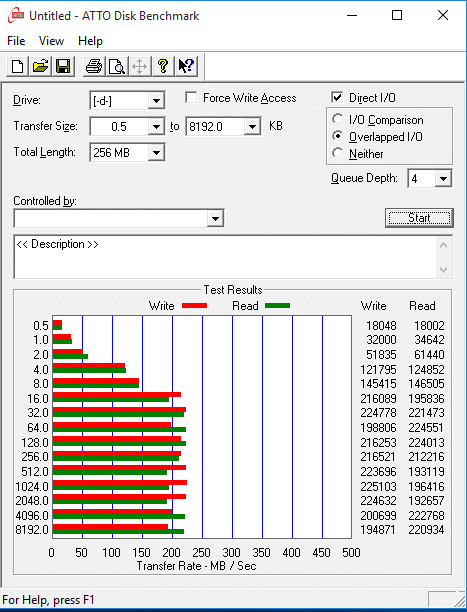Open the View menu
Screen dimensions: 467x612
point(51,41)
